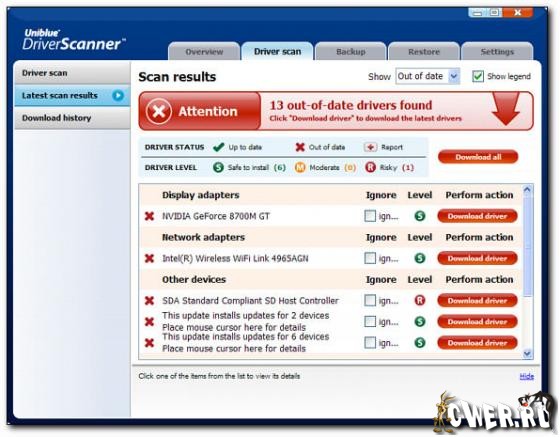Click the Attention X warning icon
This screenshot has height=437, width=560.
pyautogui.click(x=159, y=111)
